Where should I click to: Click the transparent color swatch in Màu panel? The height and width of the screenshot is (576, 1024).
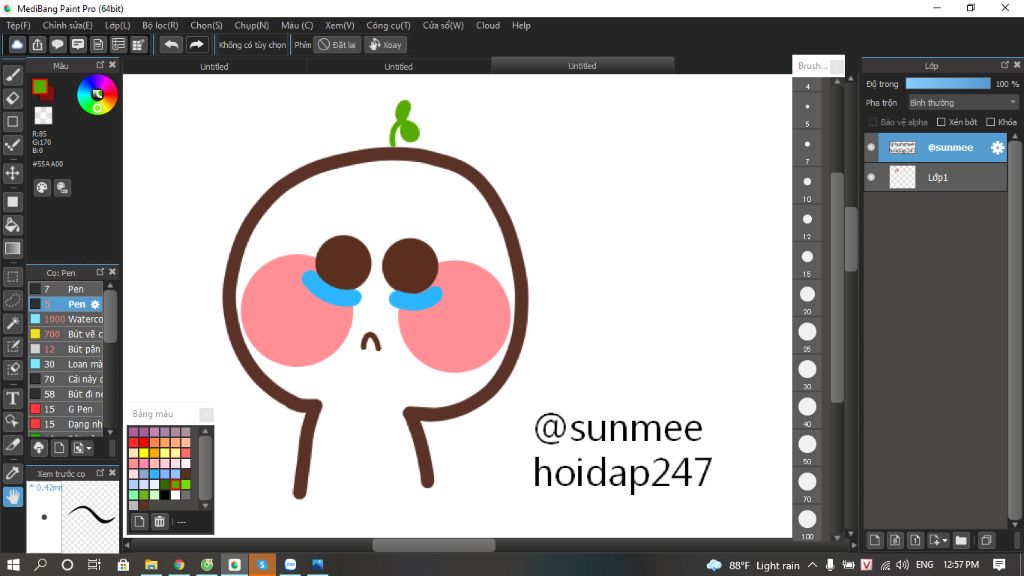coord(43,116)
